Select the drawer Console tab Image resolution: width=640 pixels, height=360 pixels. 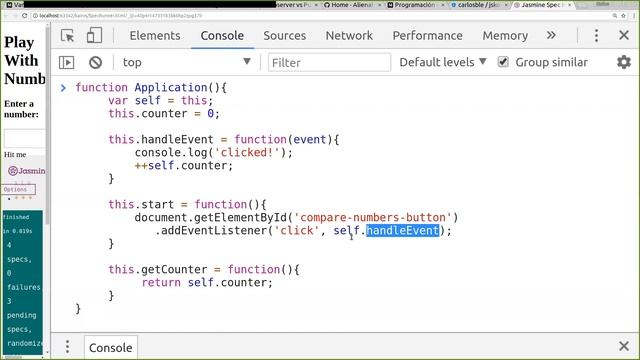click(111, 347)
